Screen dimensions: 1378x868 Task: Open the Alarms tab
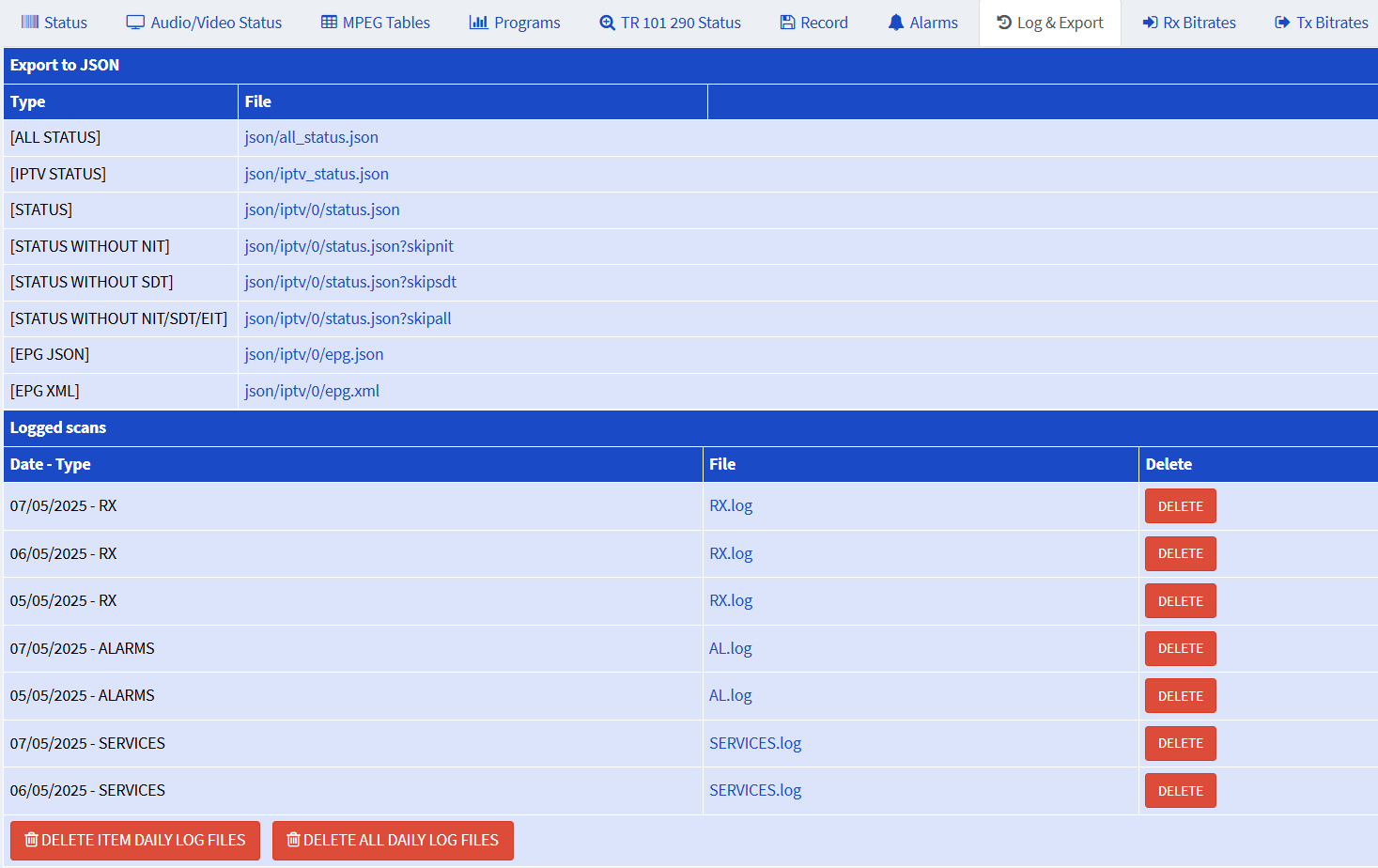point(923,23)
